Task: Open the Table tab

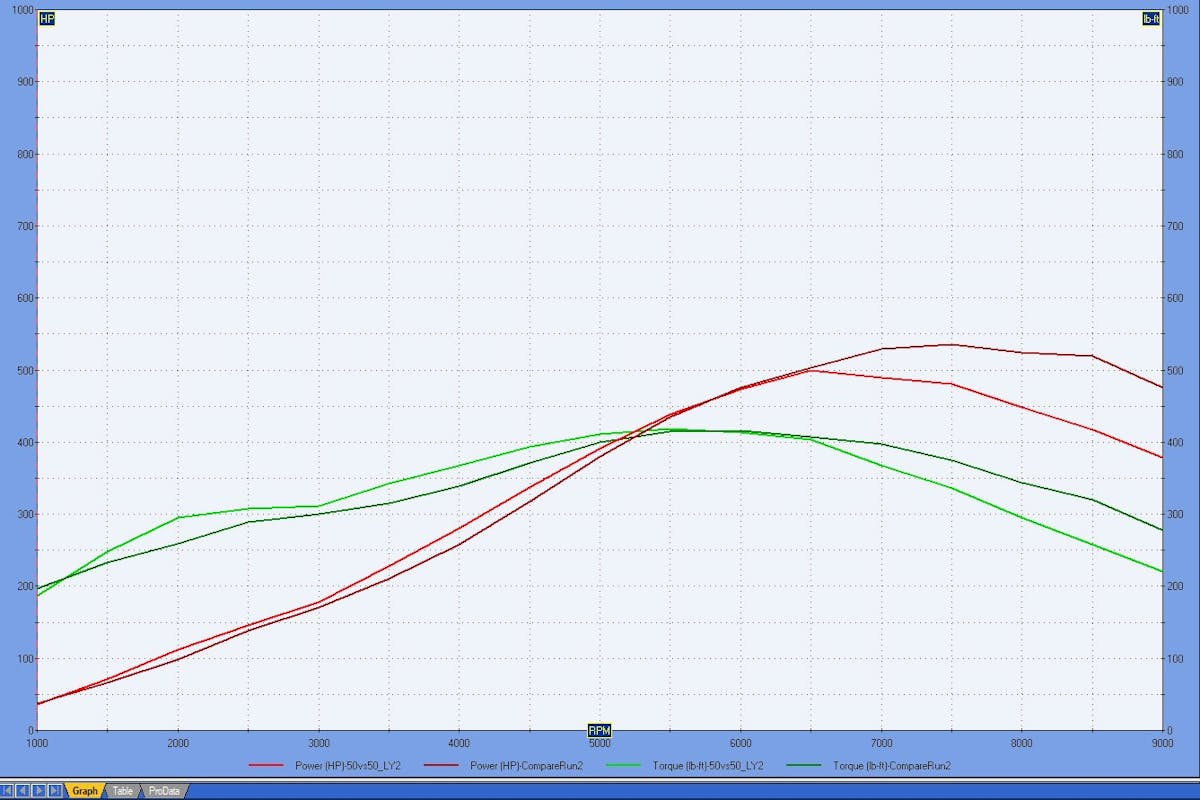Action: (122, 791)
